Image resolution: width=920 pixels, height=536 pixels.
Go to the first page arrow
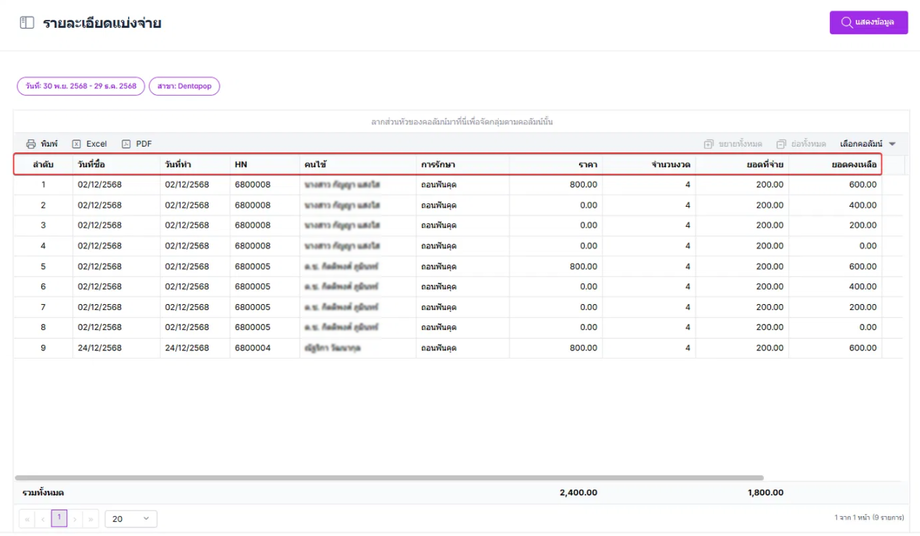27,519
